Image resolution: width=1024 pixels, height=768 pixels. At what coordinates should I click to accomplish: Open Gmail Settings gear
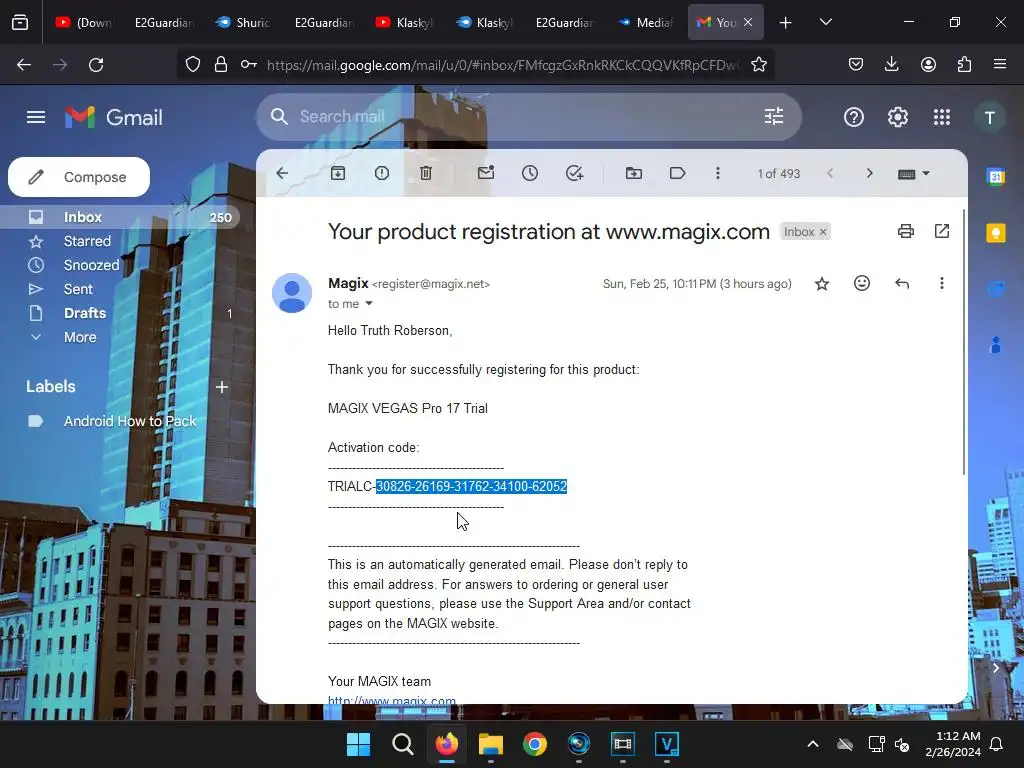(x=897, y=118)
